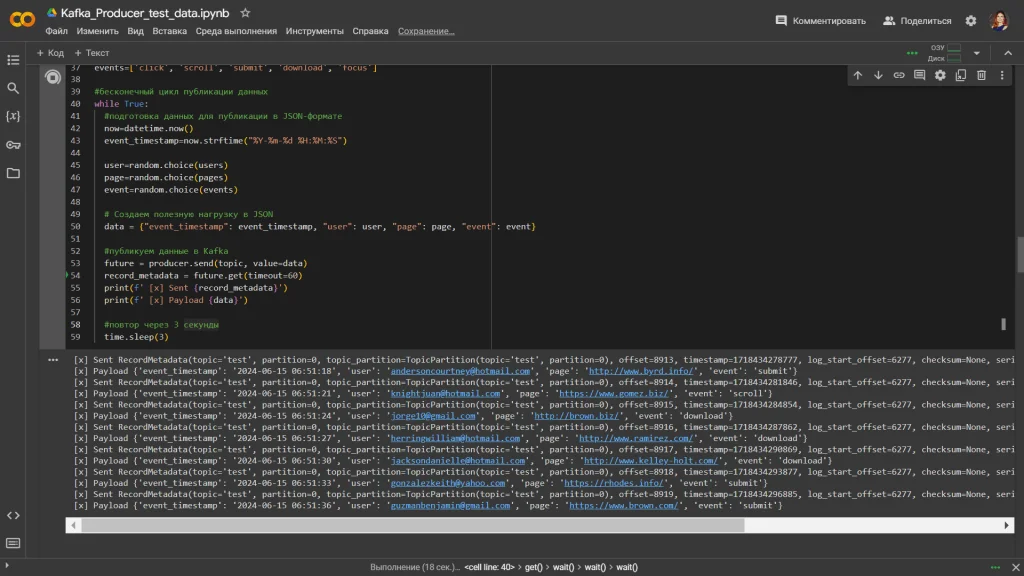Click the Поделиться share button
This screenshot has width=1024, height=576.
pyautogui.click(x=917, y=21)
